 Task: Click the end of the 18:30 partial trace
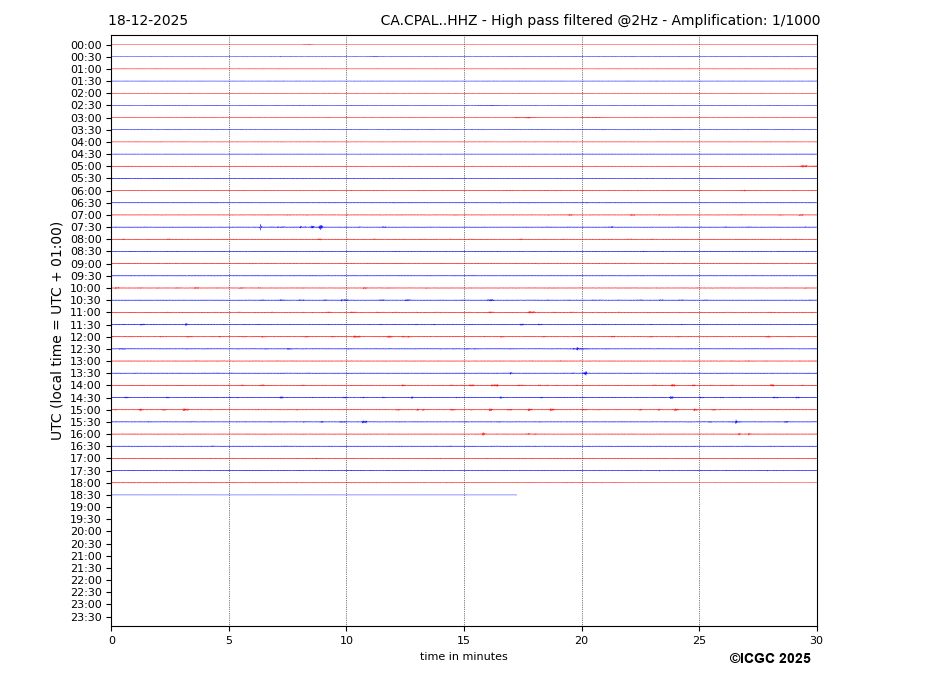pos(516,495)
